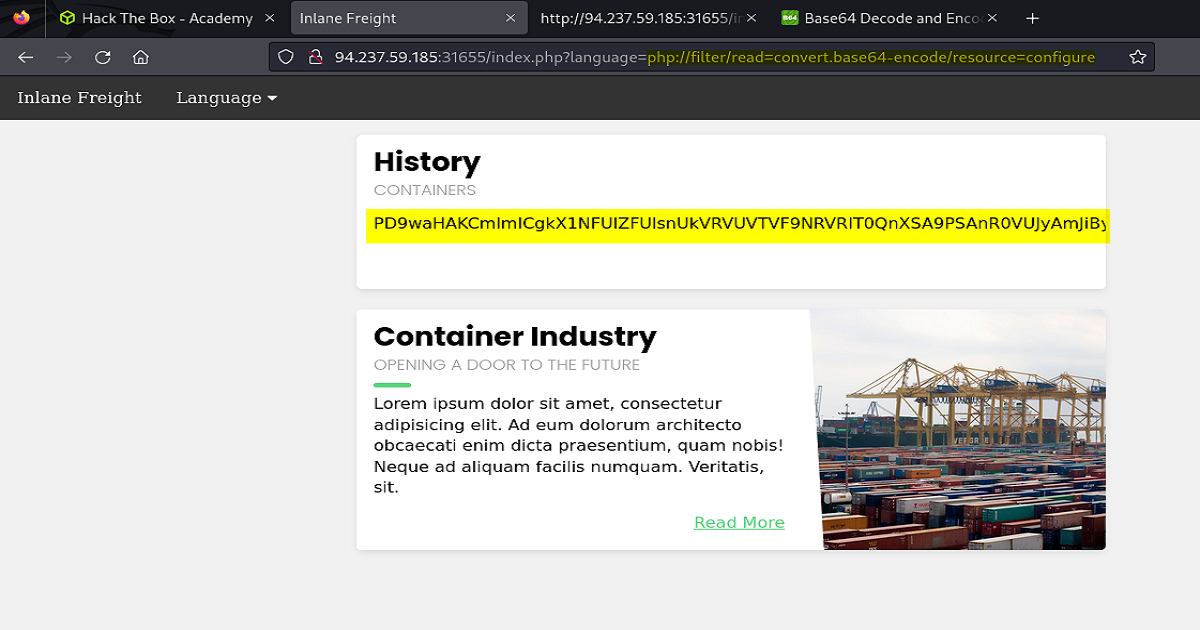The height and width of the screenshot is (630, 1200).
Task: Open the tracking protection shield icon
Action: (x=286, y=57)
